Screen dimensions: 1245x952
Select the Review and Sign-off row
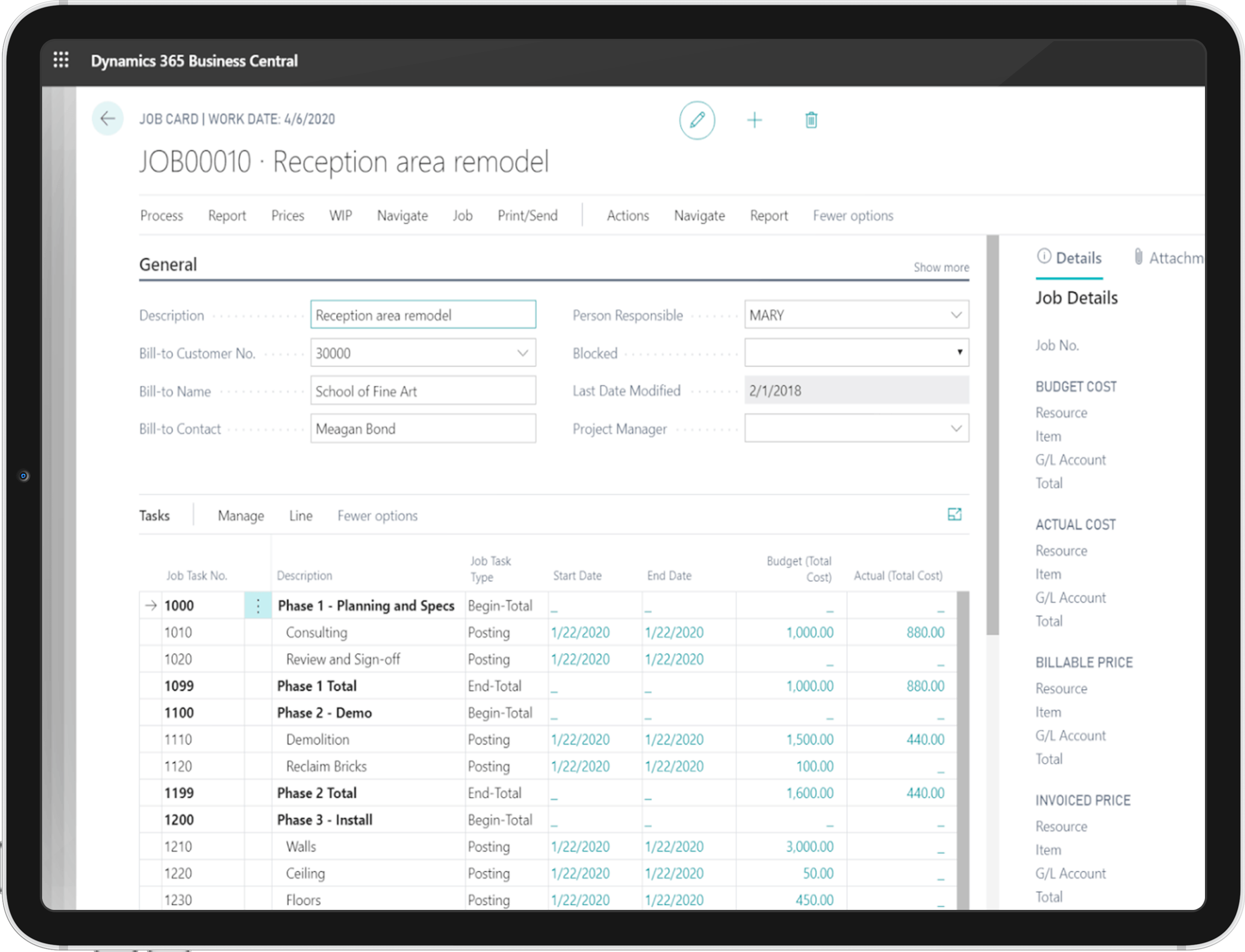point(548,659)
